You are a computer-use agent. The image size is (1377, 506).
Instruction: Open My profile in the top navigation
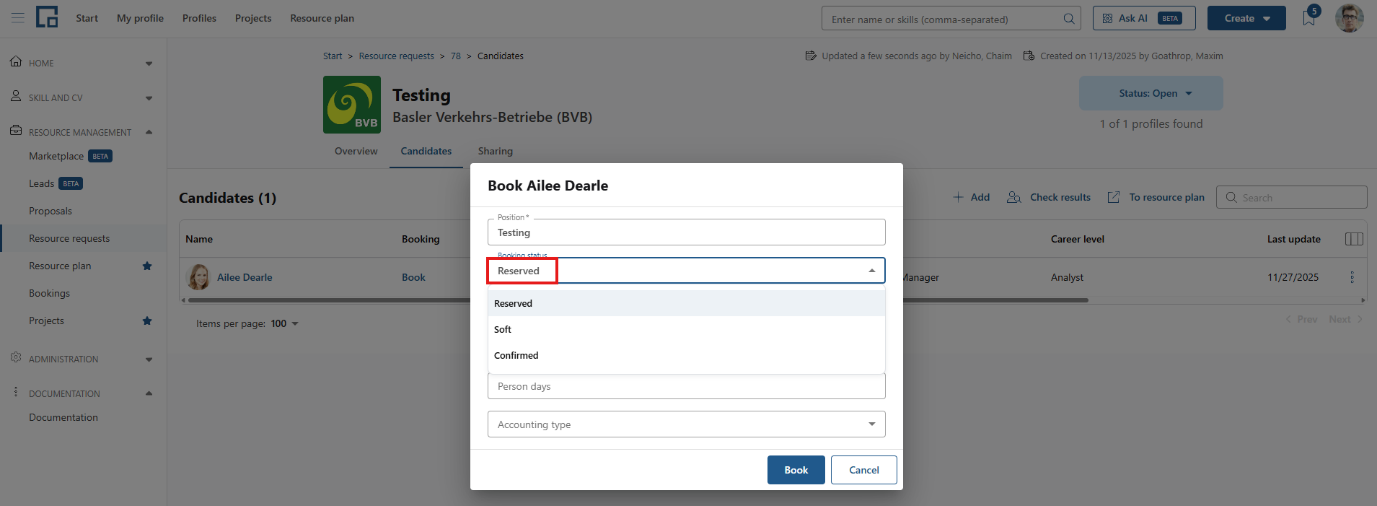[140, 18]
